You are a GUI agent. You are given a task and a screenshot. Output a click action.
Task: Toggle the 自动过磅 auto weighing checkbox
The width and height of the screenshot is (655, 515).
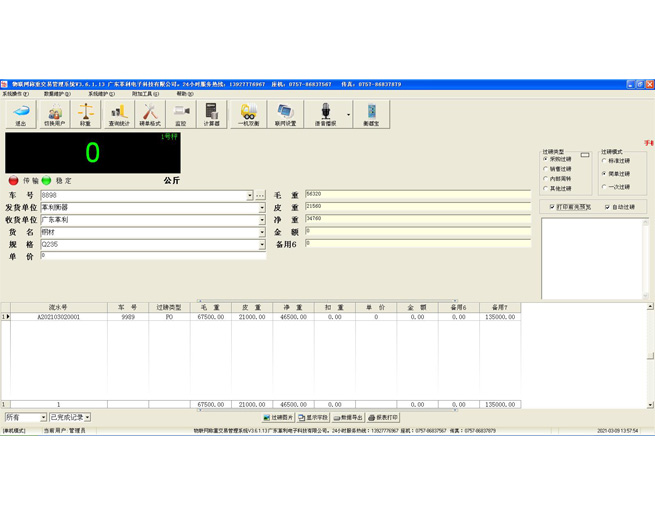(607, 207)
